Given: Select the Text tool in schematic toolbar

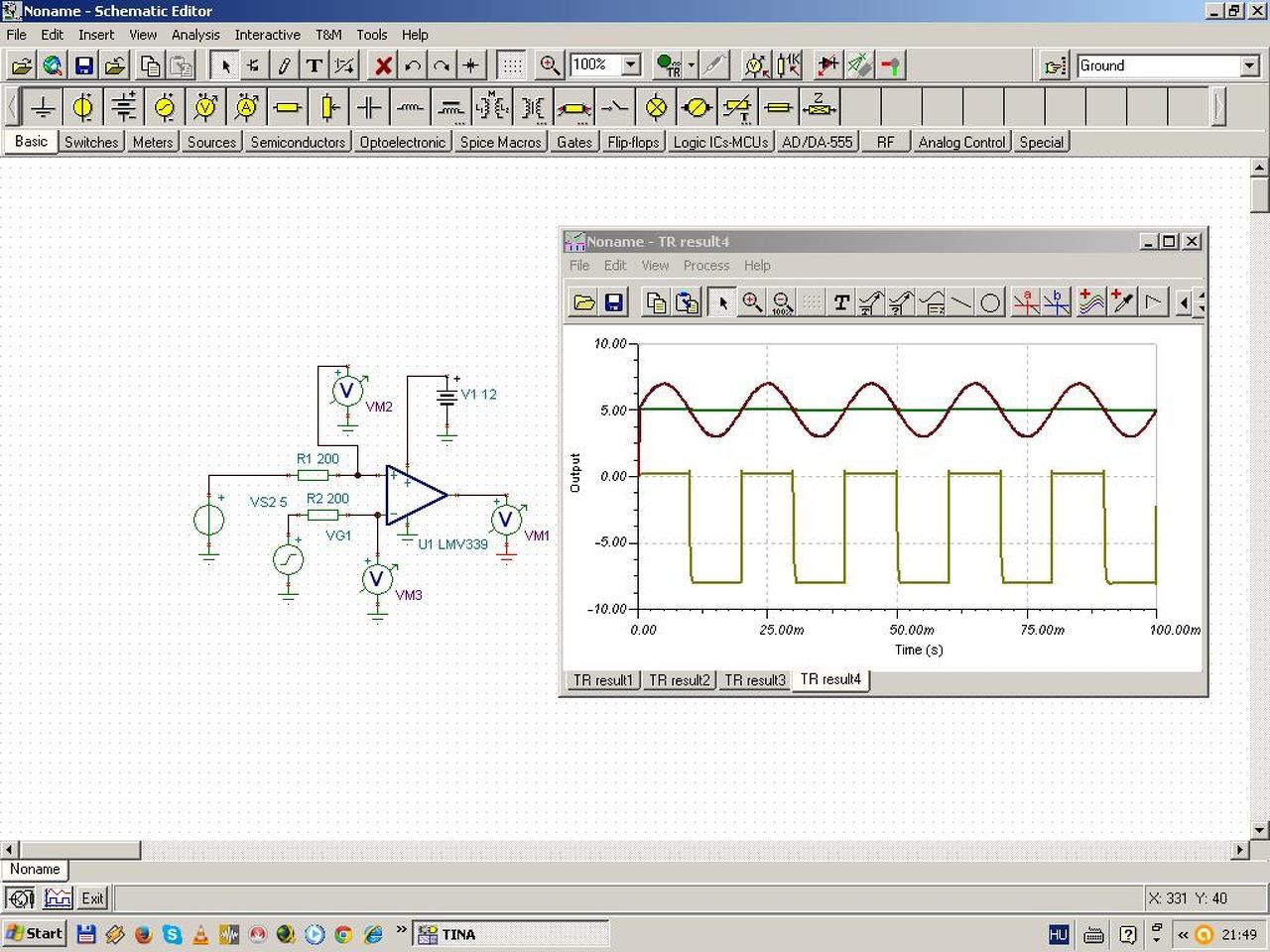Looking at the screenshot, I should click(315, 65).
